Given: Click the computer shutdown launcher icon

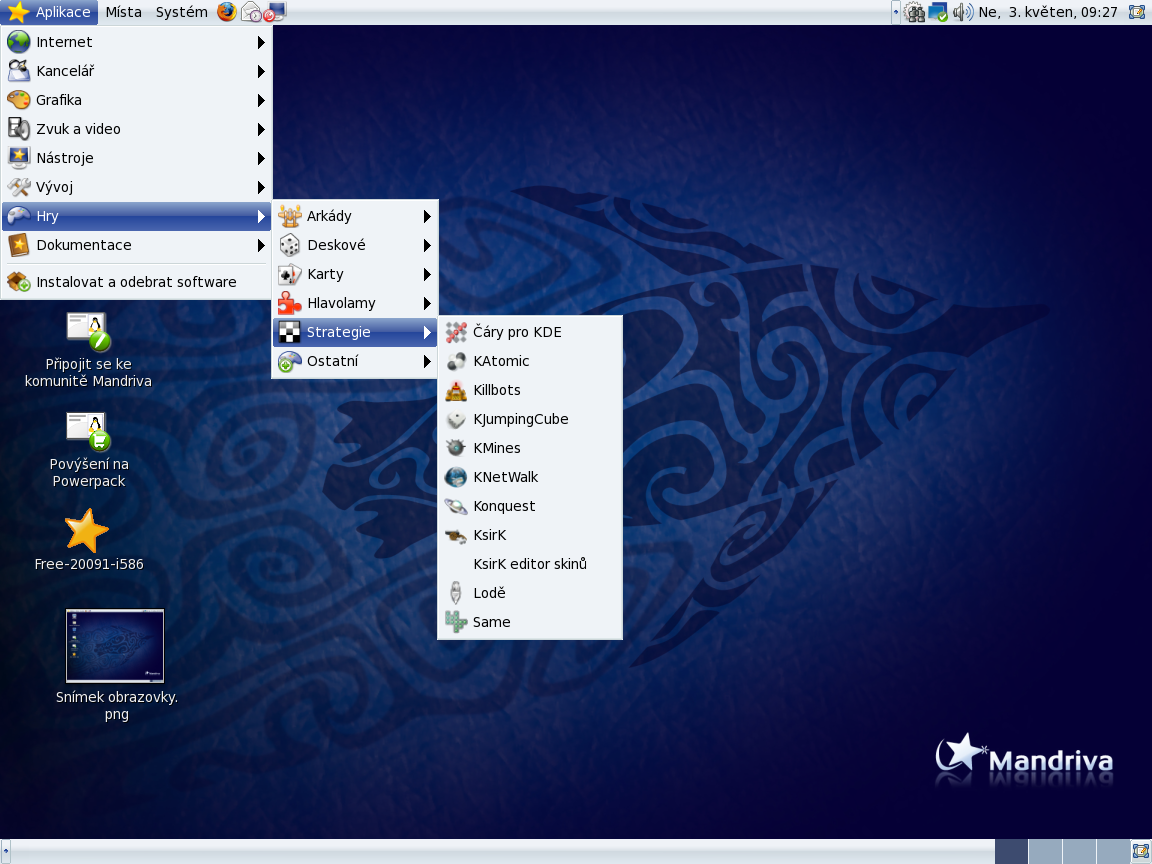Looking at the screenshot, I should pyautogui.click(x=275, y=12).
